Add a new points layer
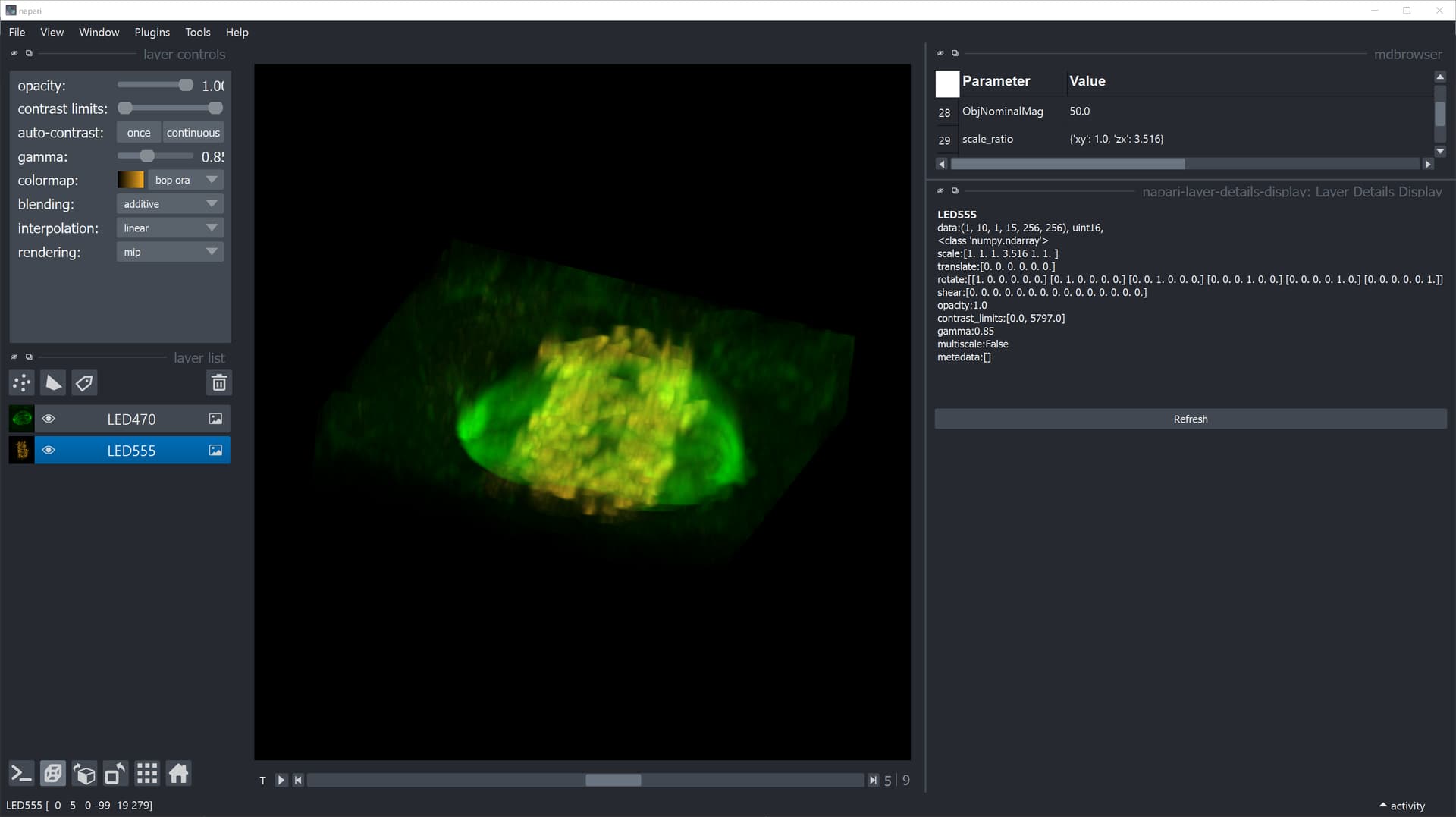1456x817 pixels. 20,382
